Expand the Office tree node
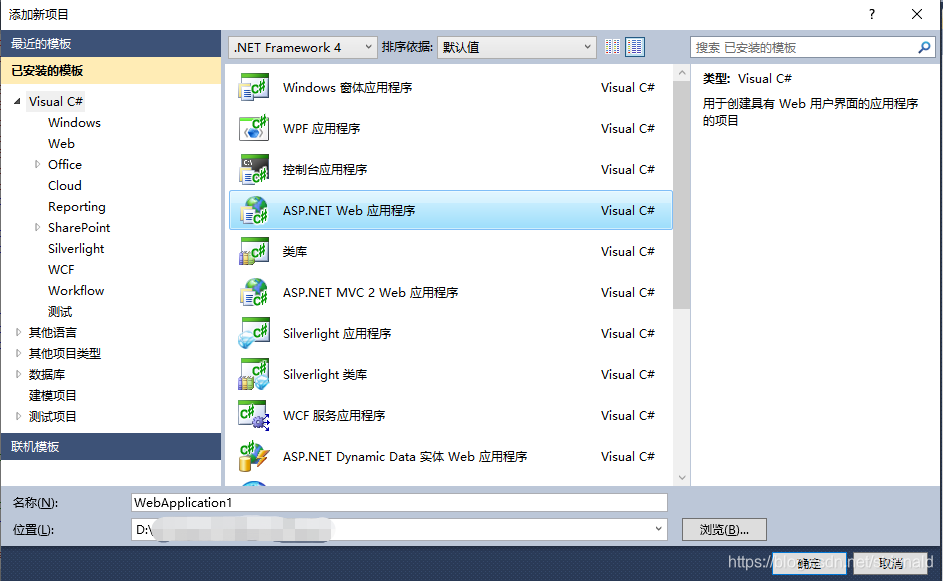Screen dimensions: 943x581 pyautogui.click(x=37, y=164)
